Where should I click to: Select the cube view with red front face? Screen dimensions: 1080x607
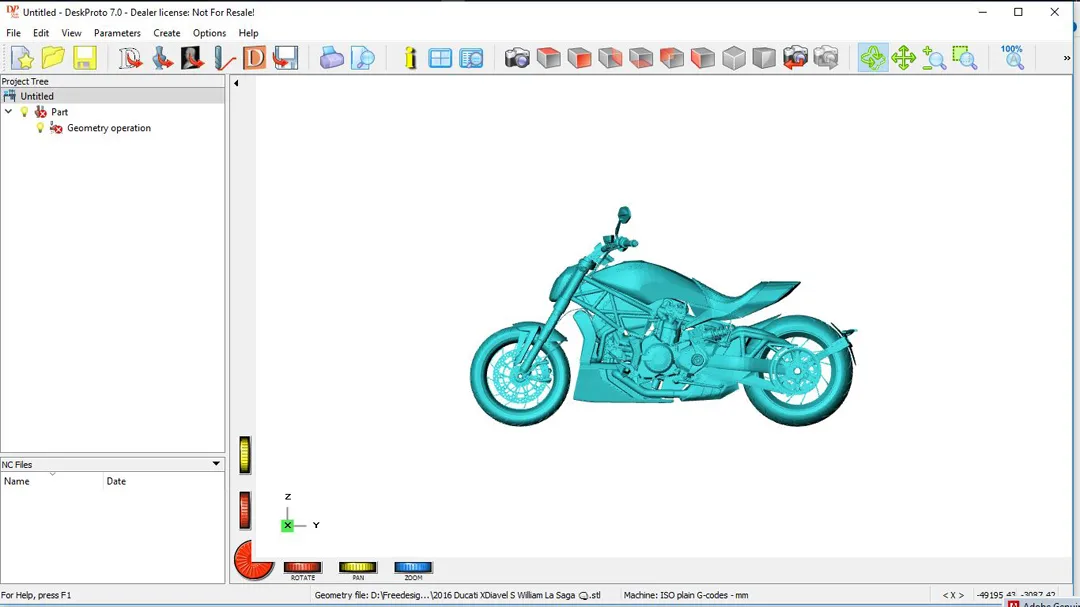579,58
